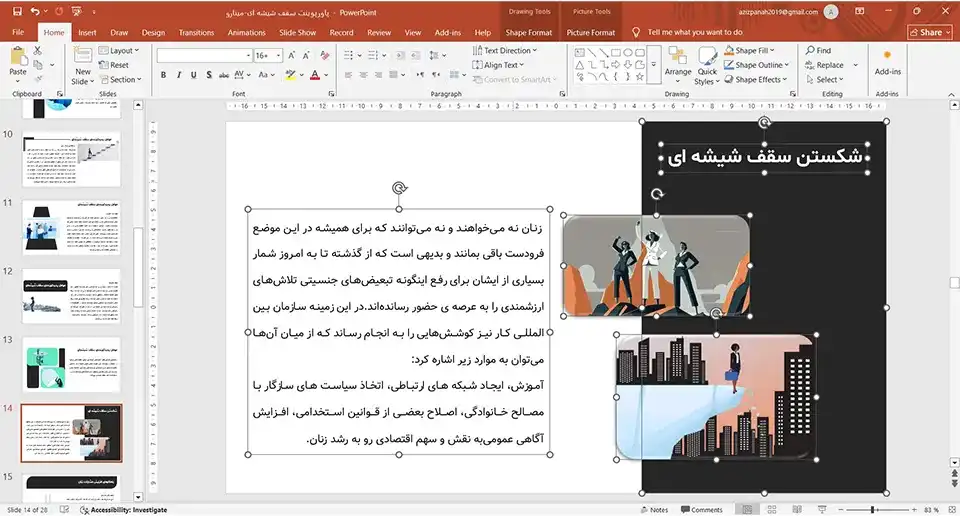Switch to Reading View in status bar
960x516 pixels.
point(797,509)
